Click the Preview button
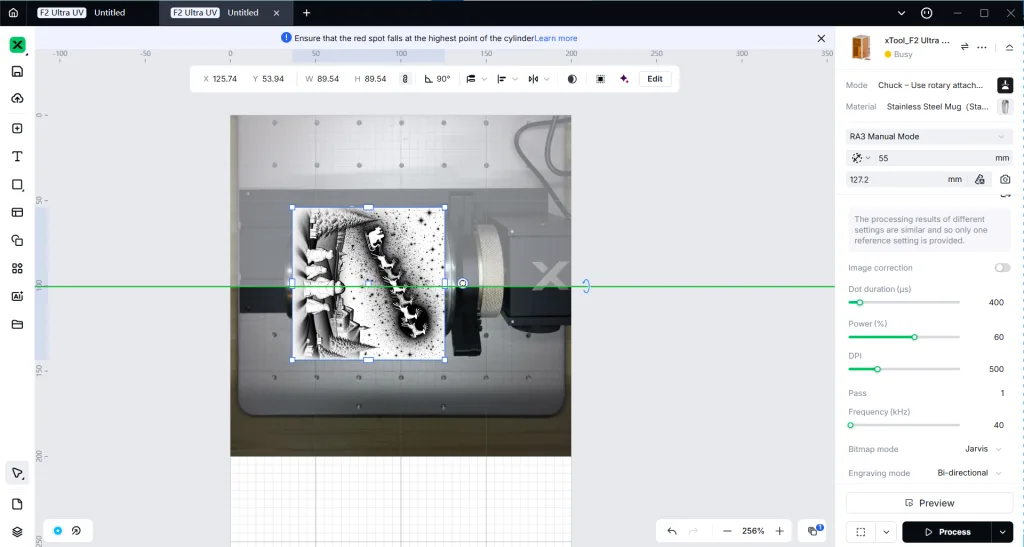The image size is (1024, 547). tap(929, 503)
